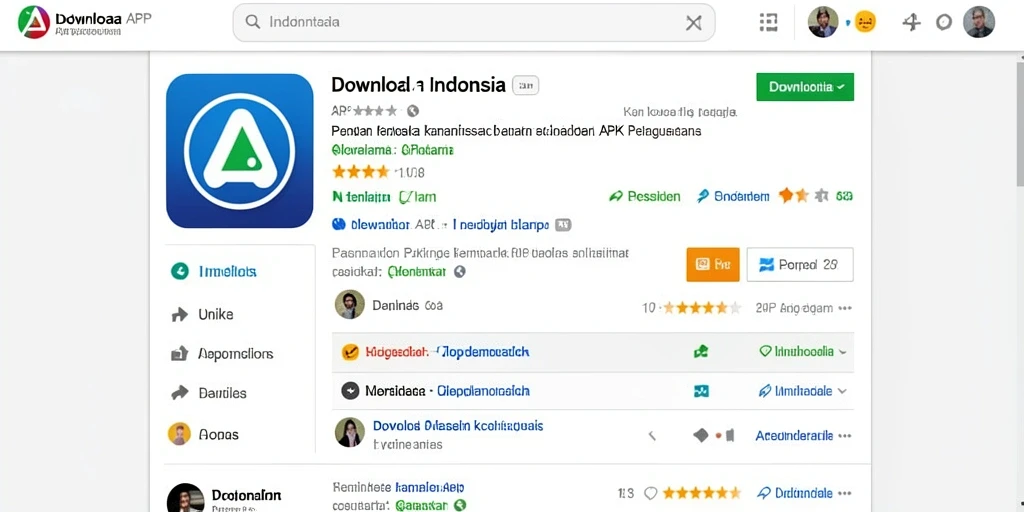Click the first user avatar in header
Screen dimensions: 1024x512
coord(823,22)
